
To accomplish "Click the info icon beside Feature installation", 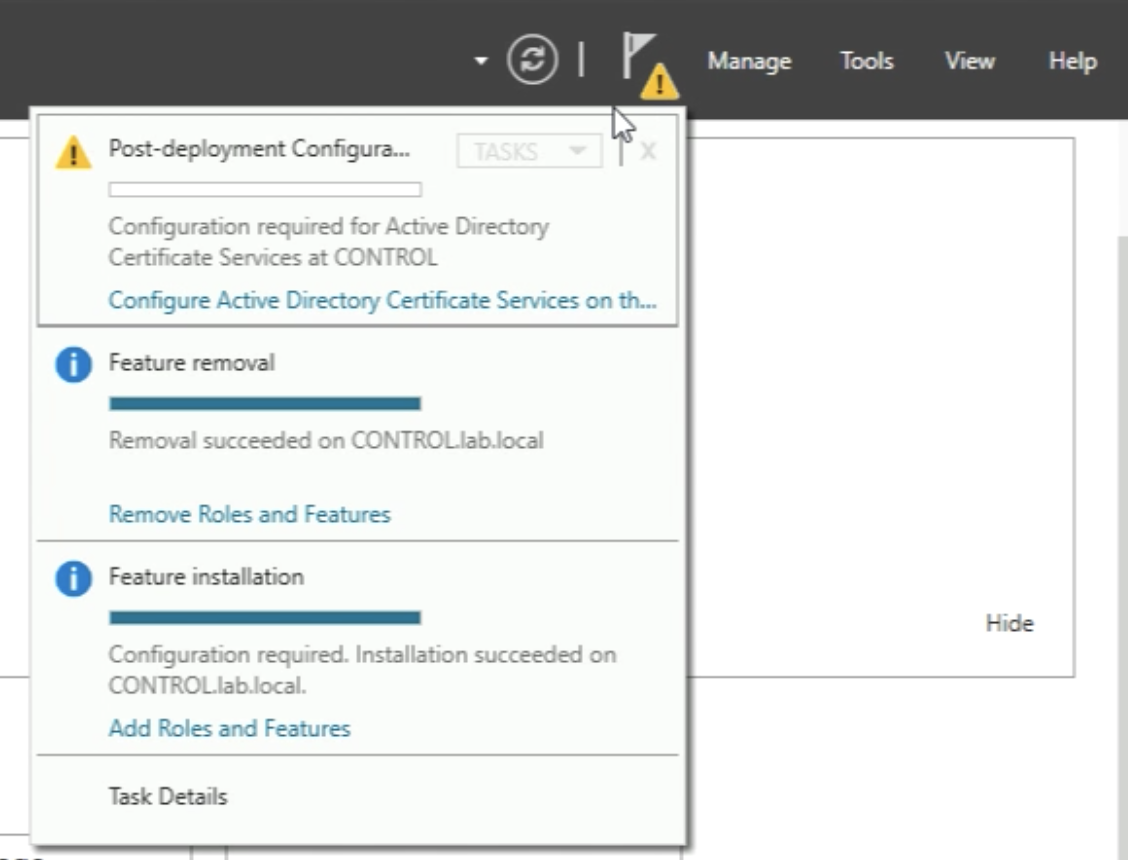I will (x=73, y=579).
